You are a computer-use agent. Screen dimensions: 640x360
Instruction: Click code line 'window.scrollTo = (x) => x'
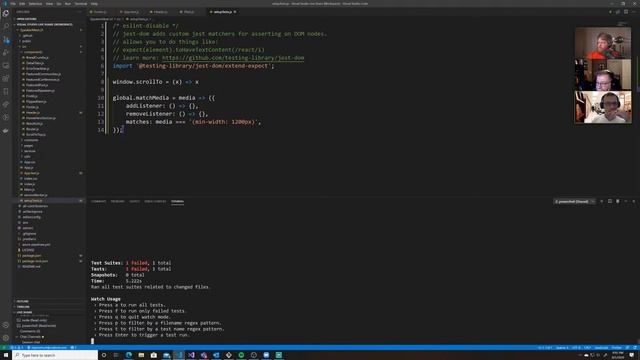156,82
